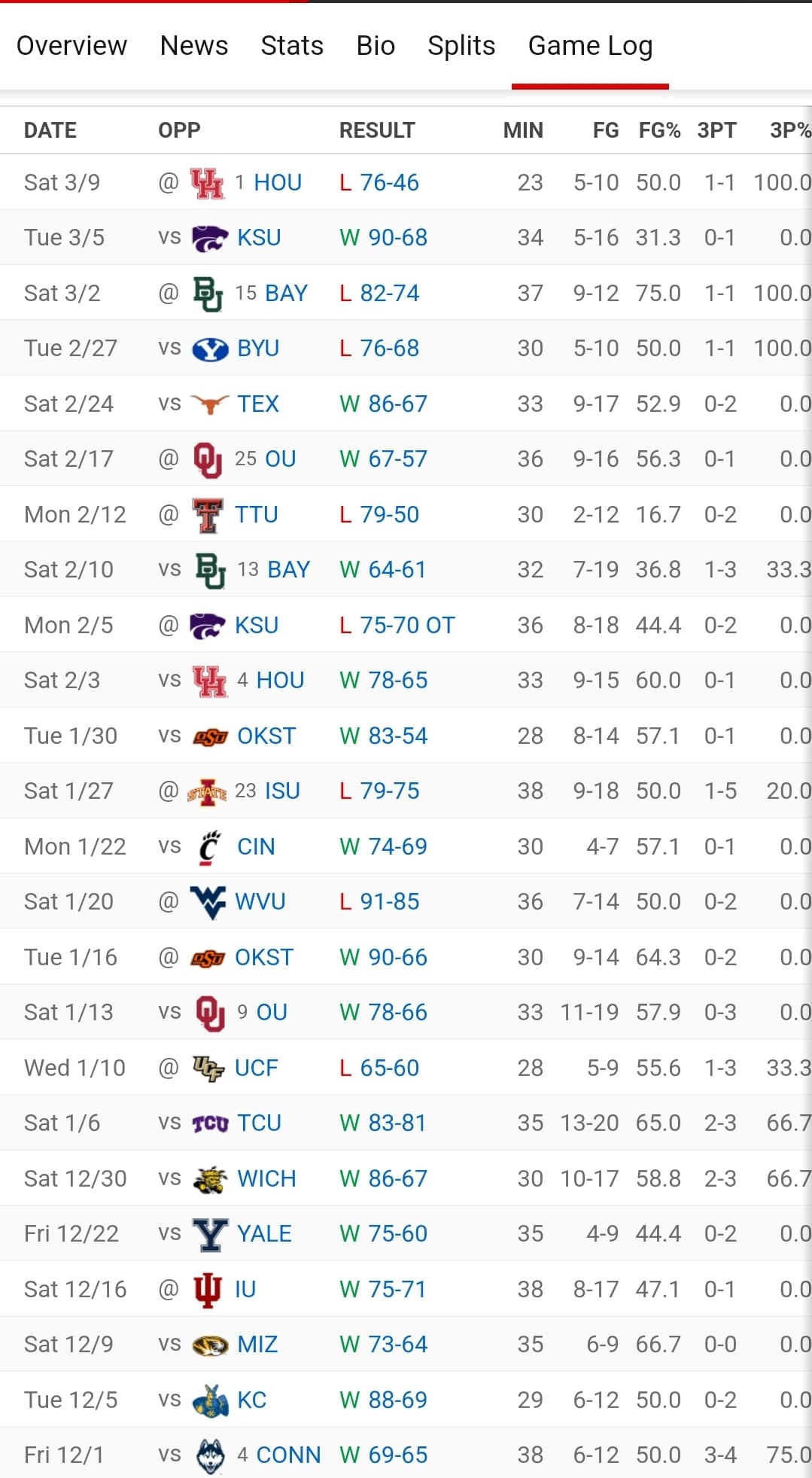812x1478 pixels.
Task: Open the L 76-46 result link
Action: tap(379, 183)
